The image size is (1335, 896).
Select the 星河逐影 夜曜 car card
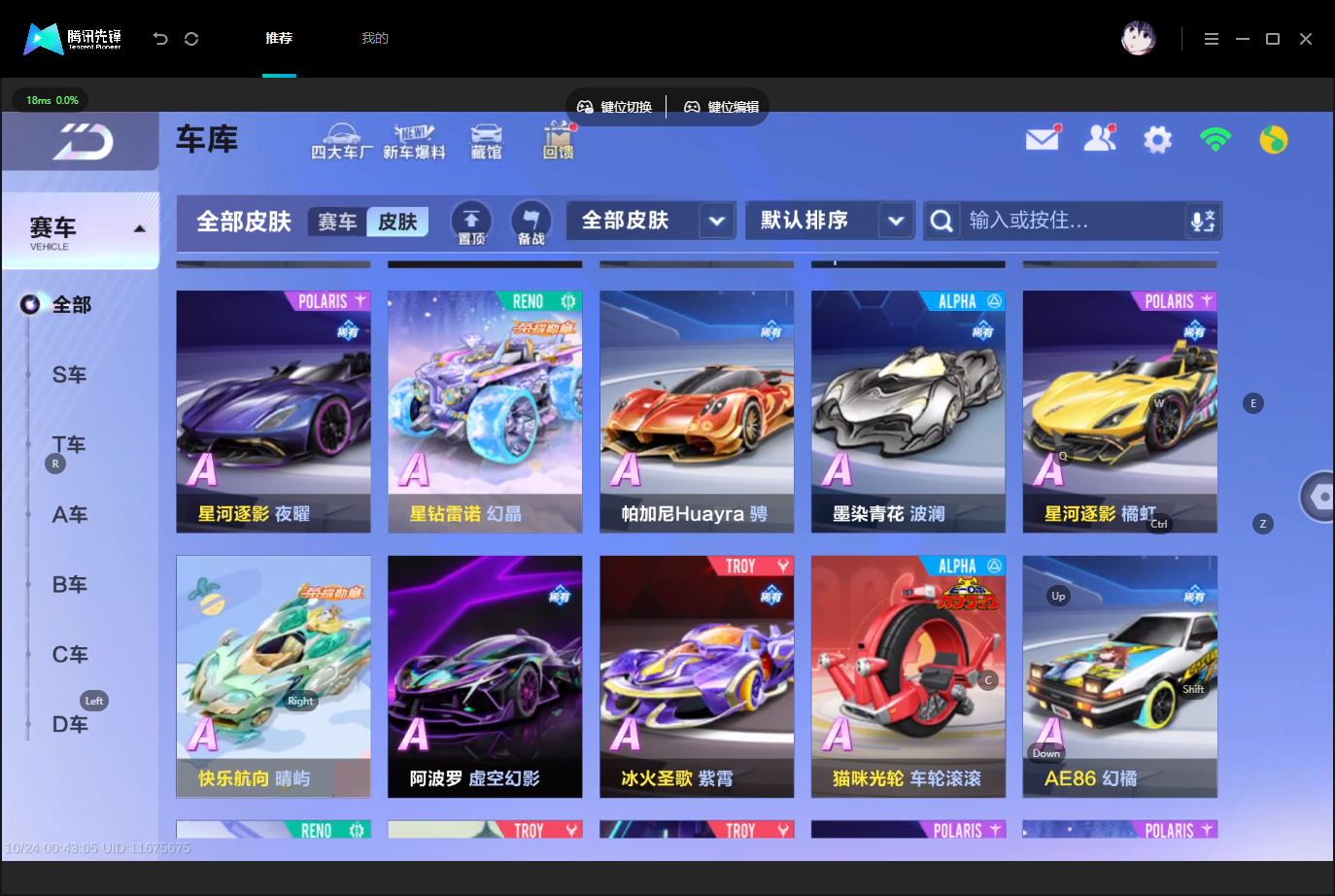[x=273, y=412]
